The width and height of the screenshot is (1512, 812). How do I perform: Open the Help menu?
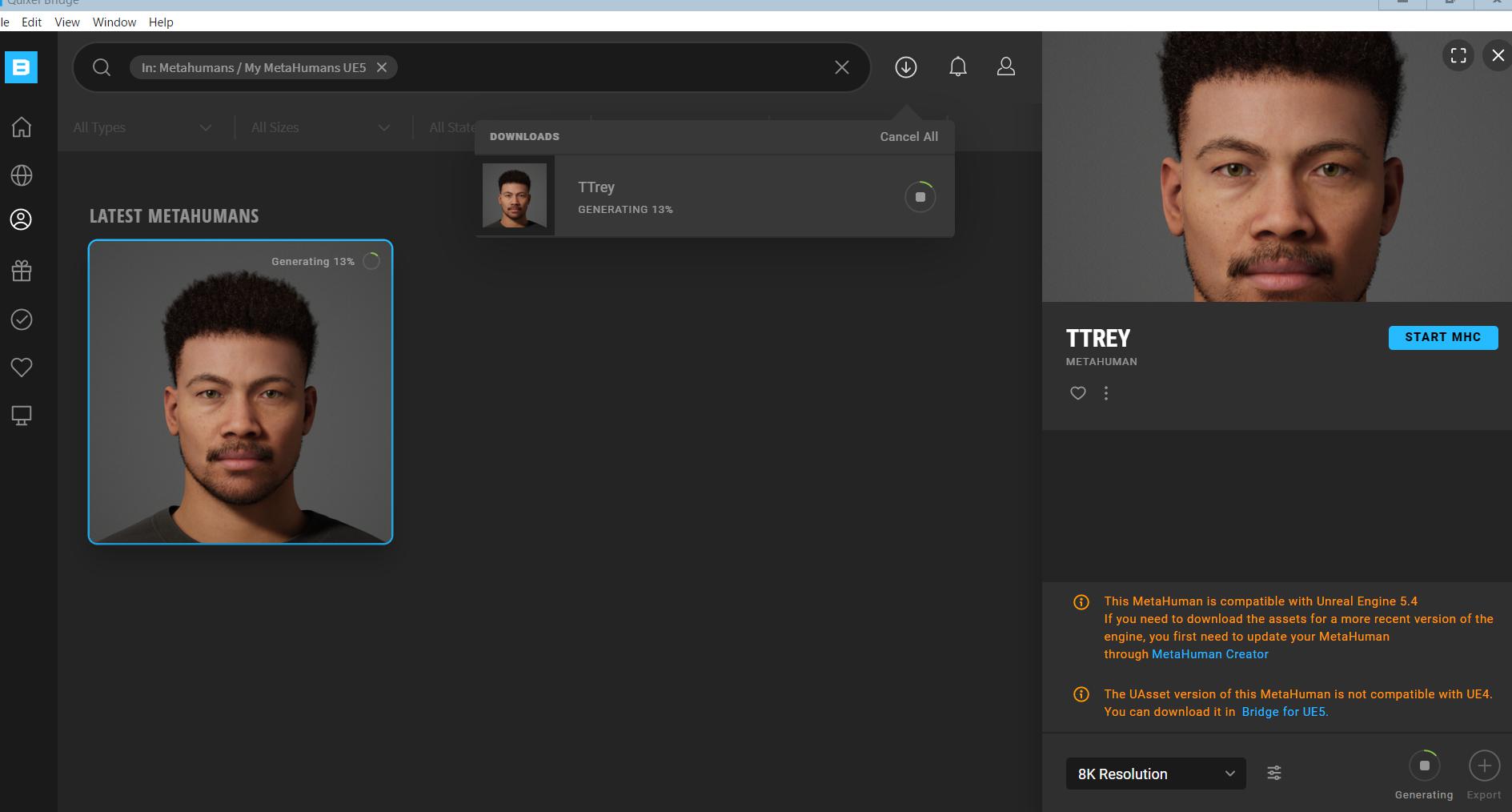(161, 22)
